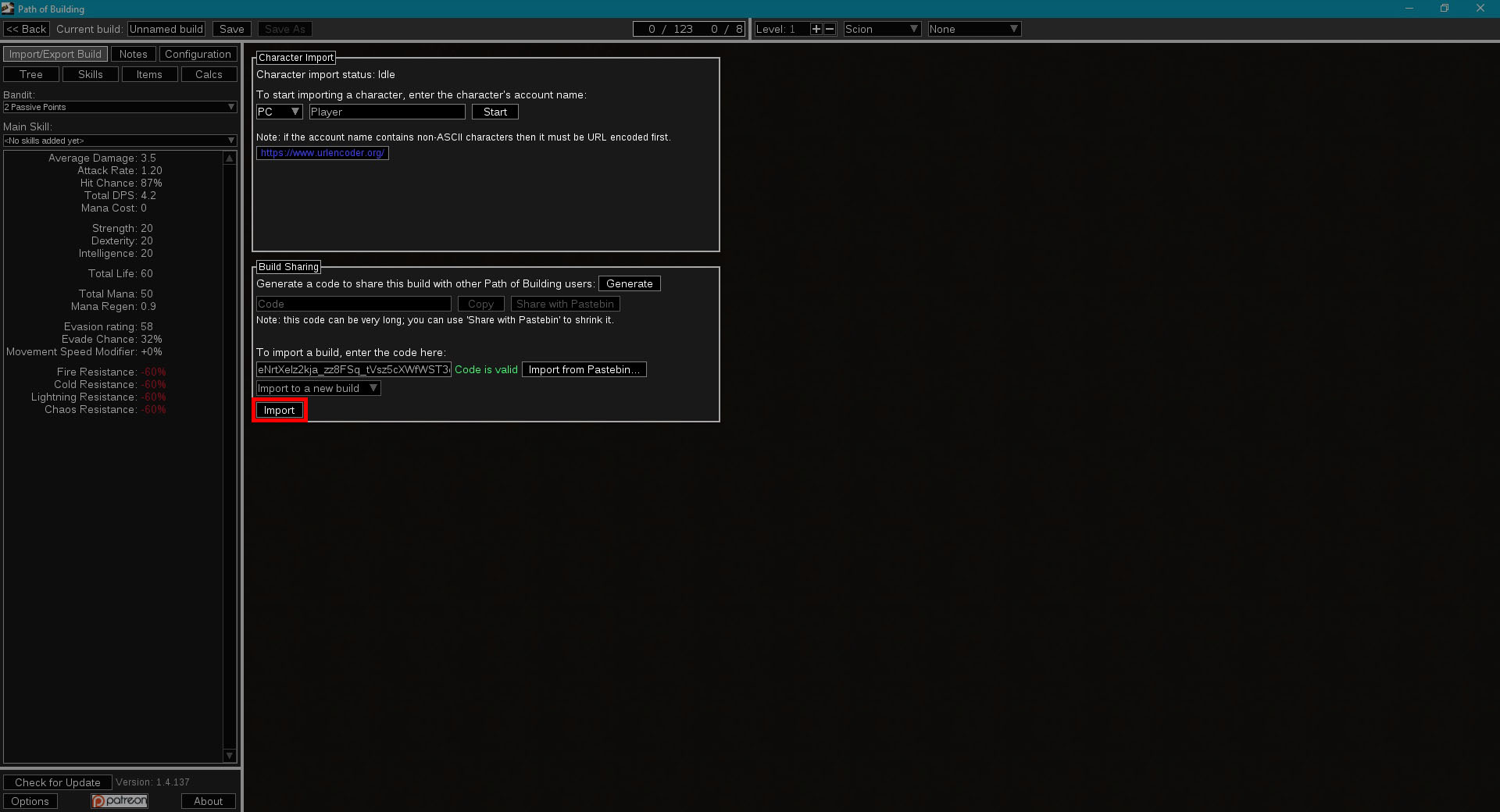The height and width of the screenshot is (812, 1500).
Task: Switch to the Skills tab
Action: click(91, 74)
